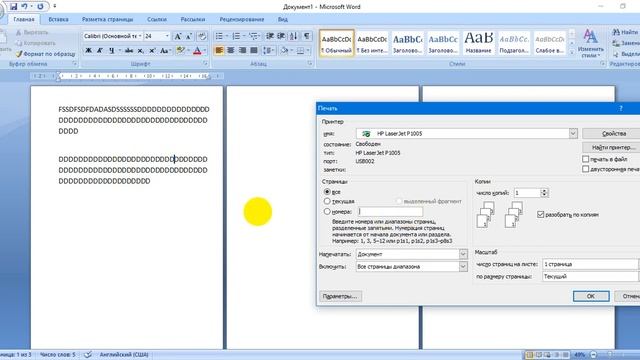Open the printer name dropdown (HP LaserJet P1005)

573,133
